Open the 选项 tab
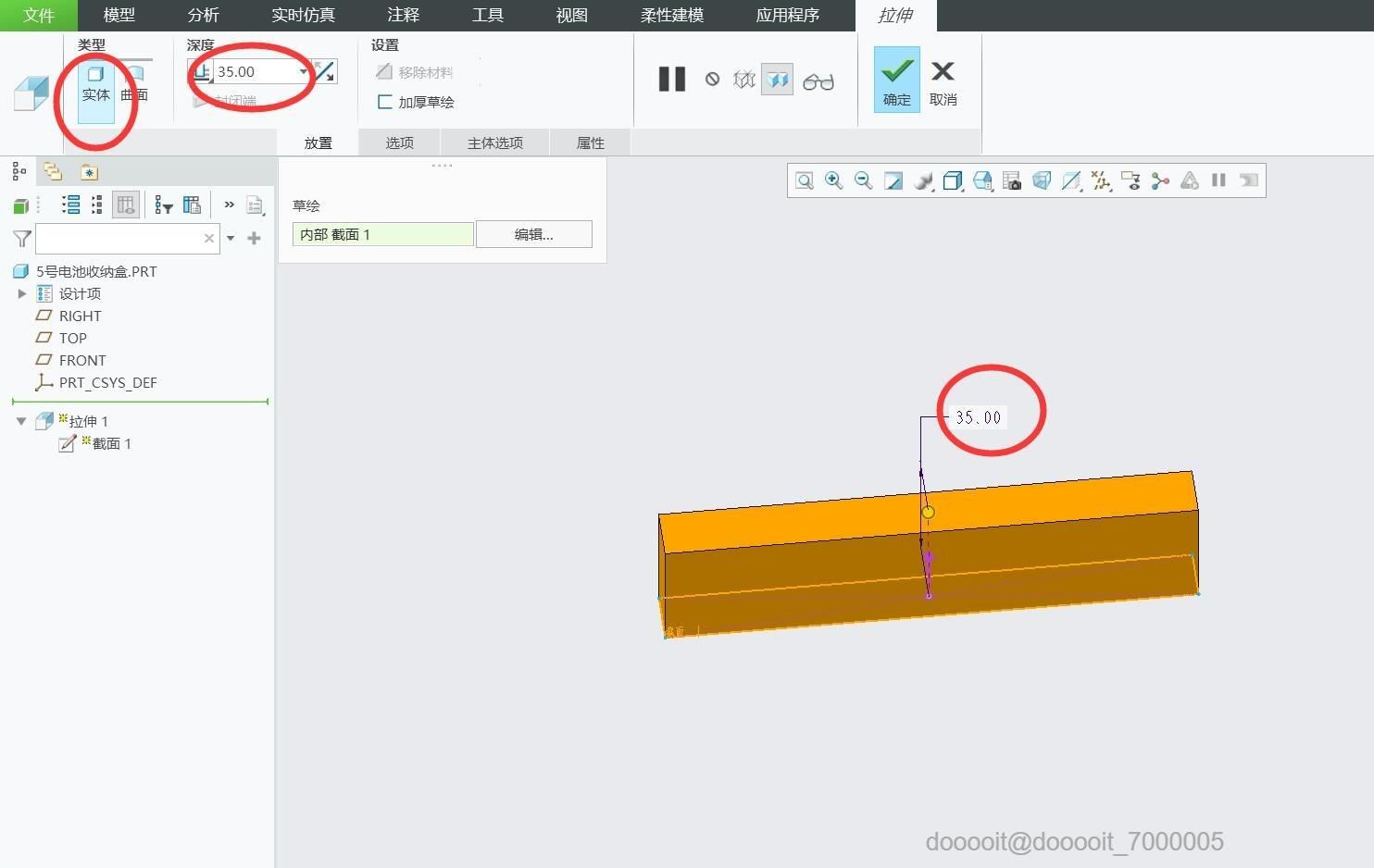The image size is (1374, 868). point(399,143)
